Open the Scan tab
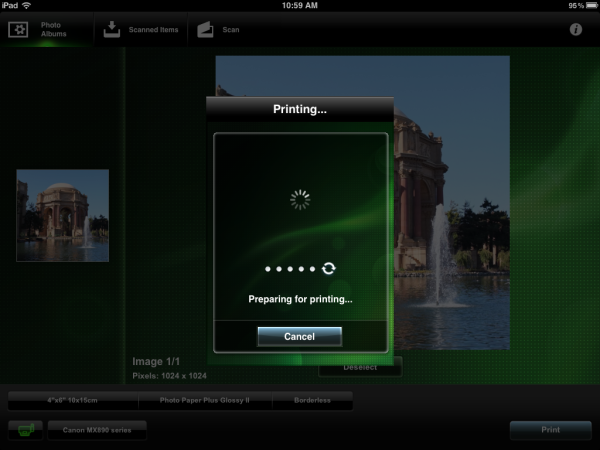 [x=218, y=29]
